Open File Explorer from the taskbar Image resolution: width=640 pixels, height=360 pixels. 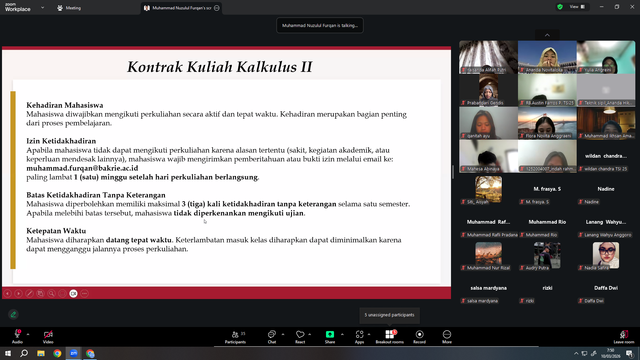point(41,353)
